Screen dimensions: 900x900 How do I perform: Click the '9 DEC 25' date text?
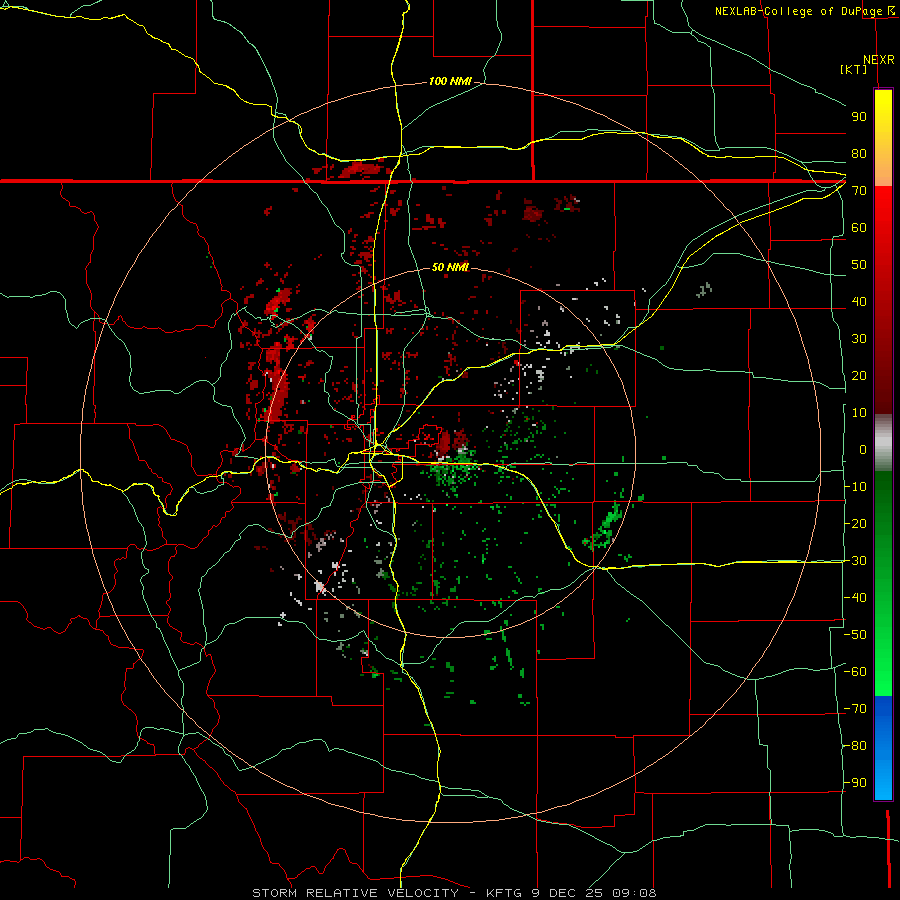tap(568, 893)
